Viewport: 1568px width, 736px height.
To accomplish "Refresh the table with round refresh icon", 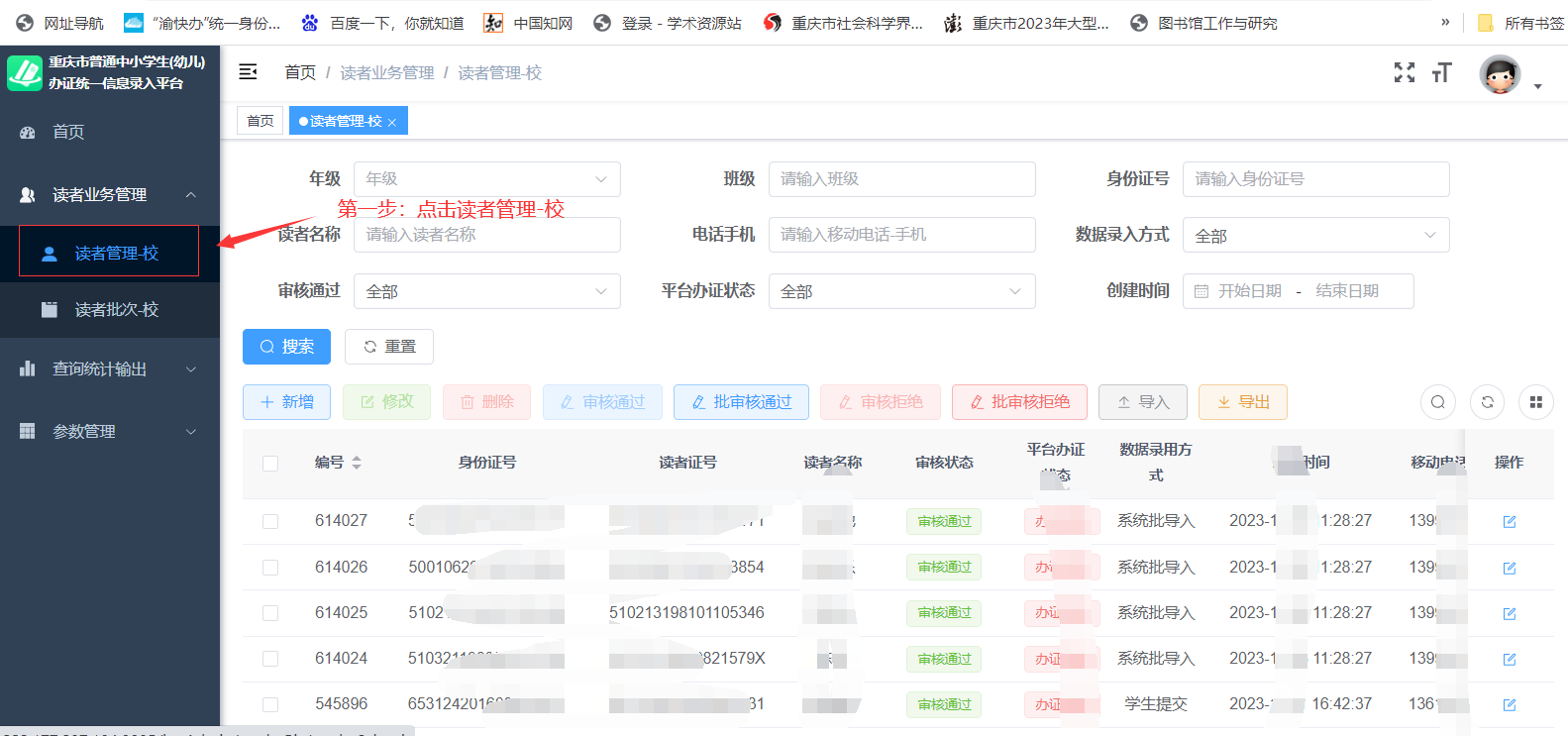I will [1487, 402].
